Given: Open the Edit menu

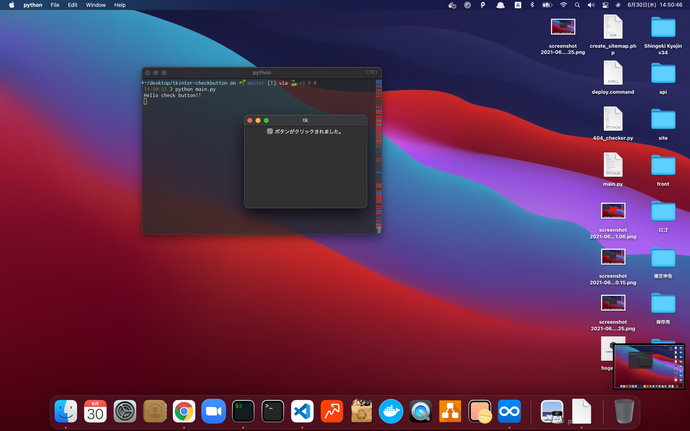Looking at the screenshot, I should 73,5.
